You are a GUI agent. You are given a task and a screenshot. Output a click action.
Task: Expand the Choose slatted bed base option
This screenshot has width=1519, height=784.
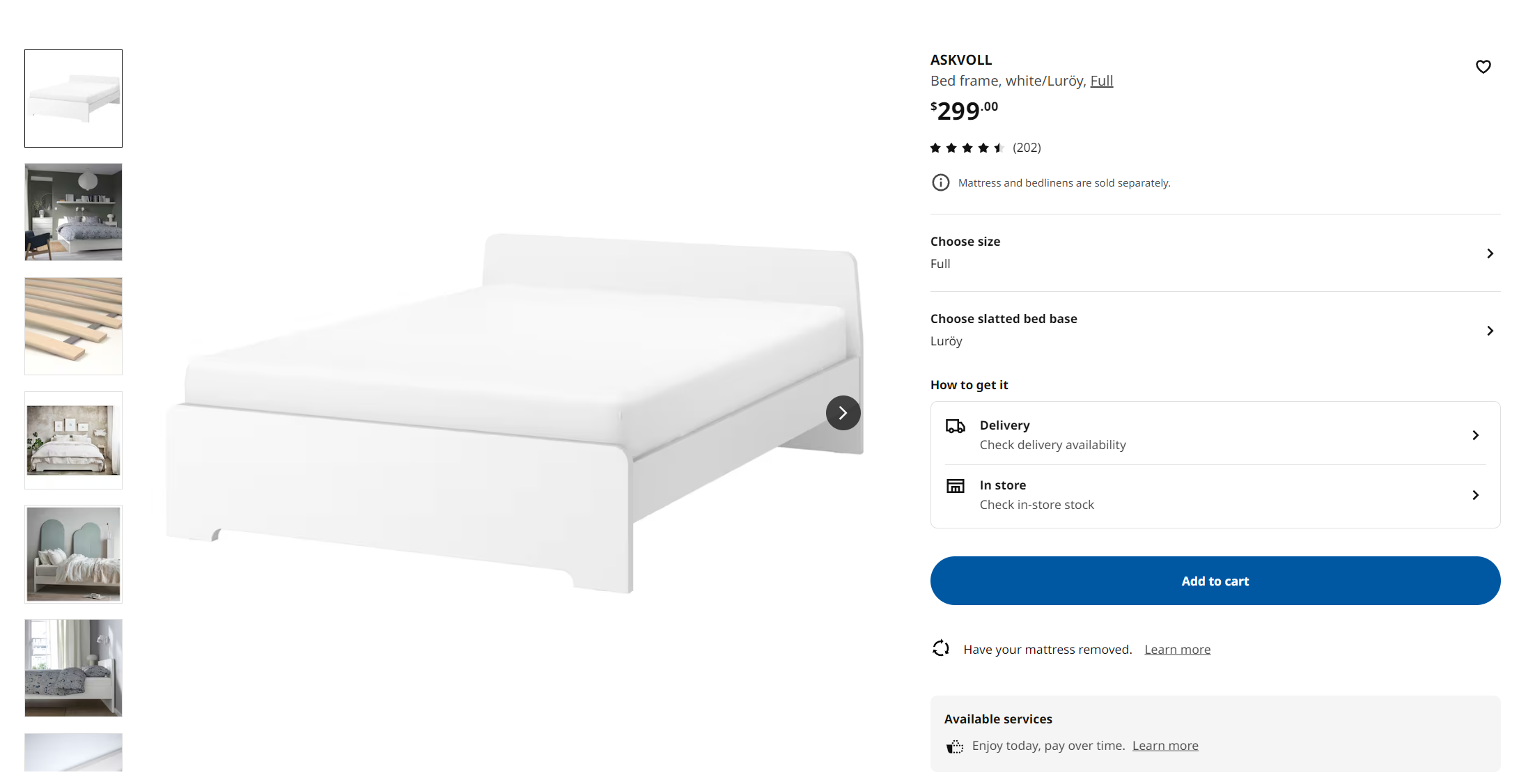click(1215, 330)
